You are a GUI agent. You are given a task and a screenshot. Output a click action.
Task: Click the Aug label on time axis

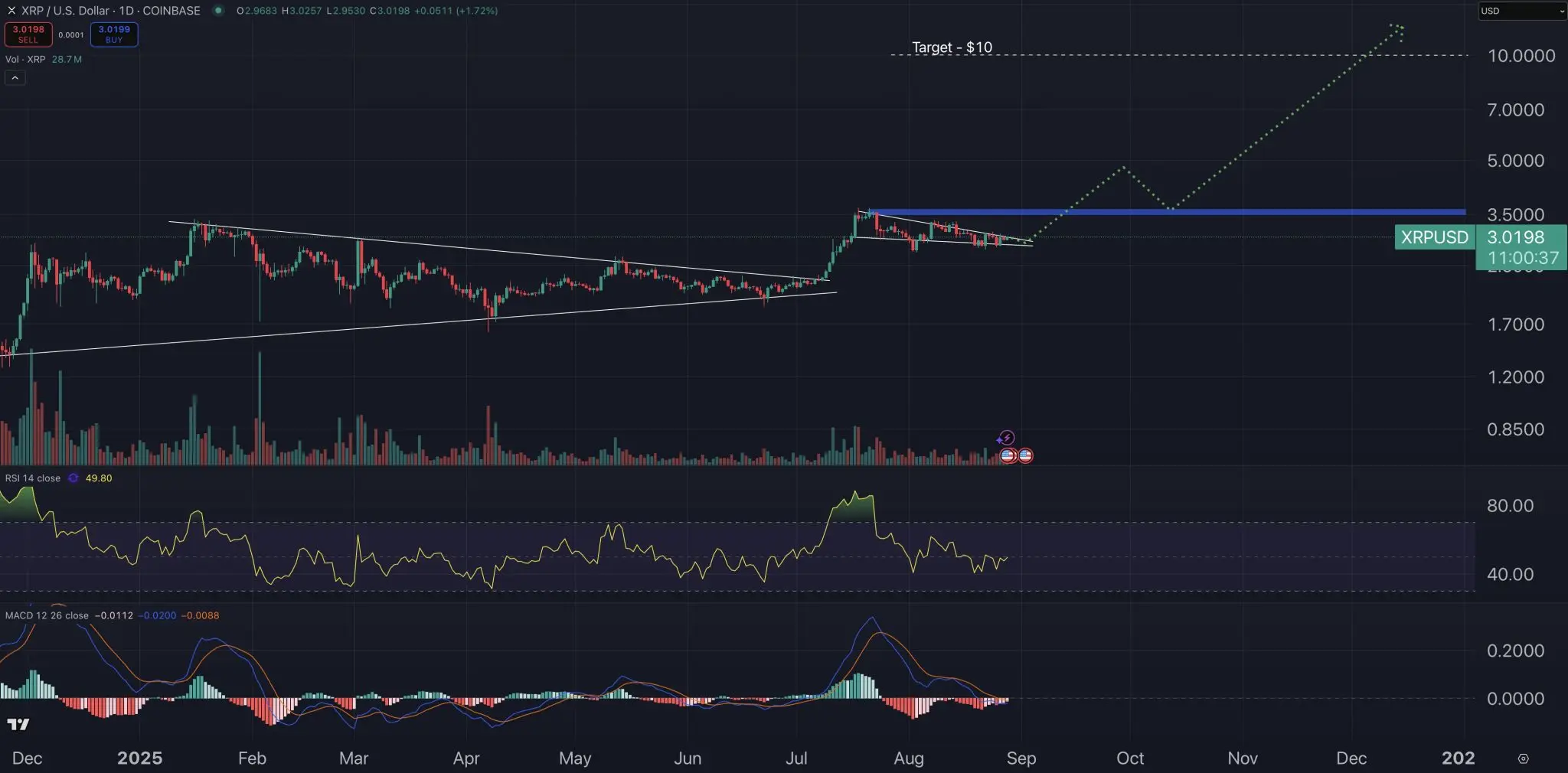909,758
